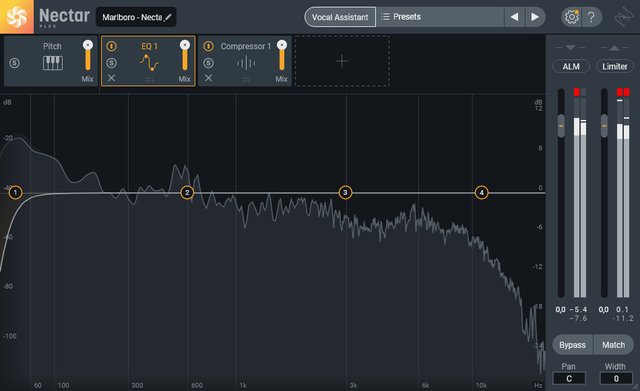640x391 pixels.
Task: Click input peak reading -5.4
Action: click(578, 309)
